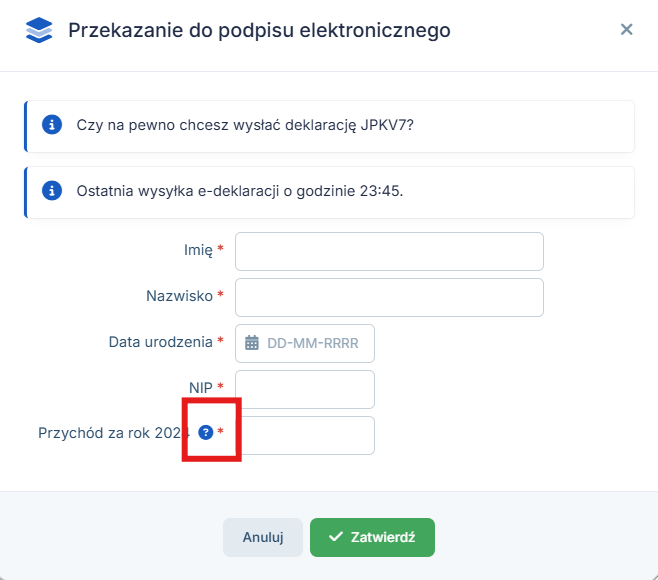
Task: Click the info icon beside 23:45 notice
Action: coord(52,190)
